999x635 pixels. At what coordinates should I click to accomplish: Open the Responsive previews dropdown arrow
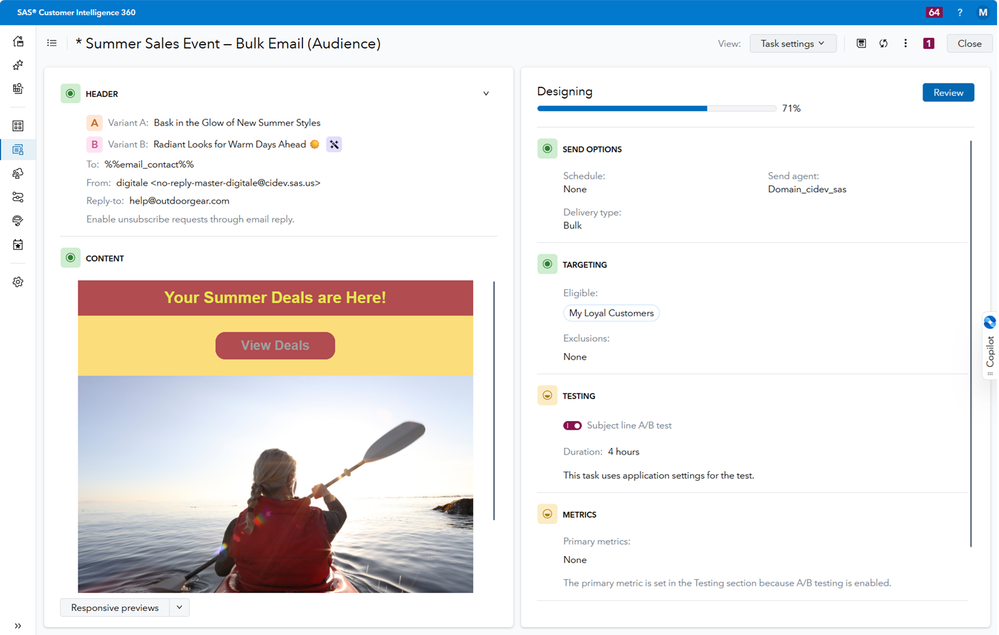click(180, 608)
